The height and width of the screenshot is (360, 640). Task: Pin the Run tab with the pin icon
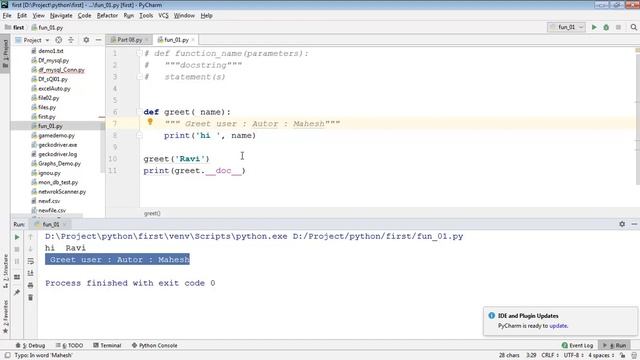(17, 292)
